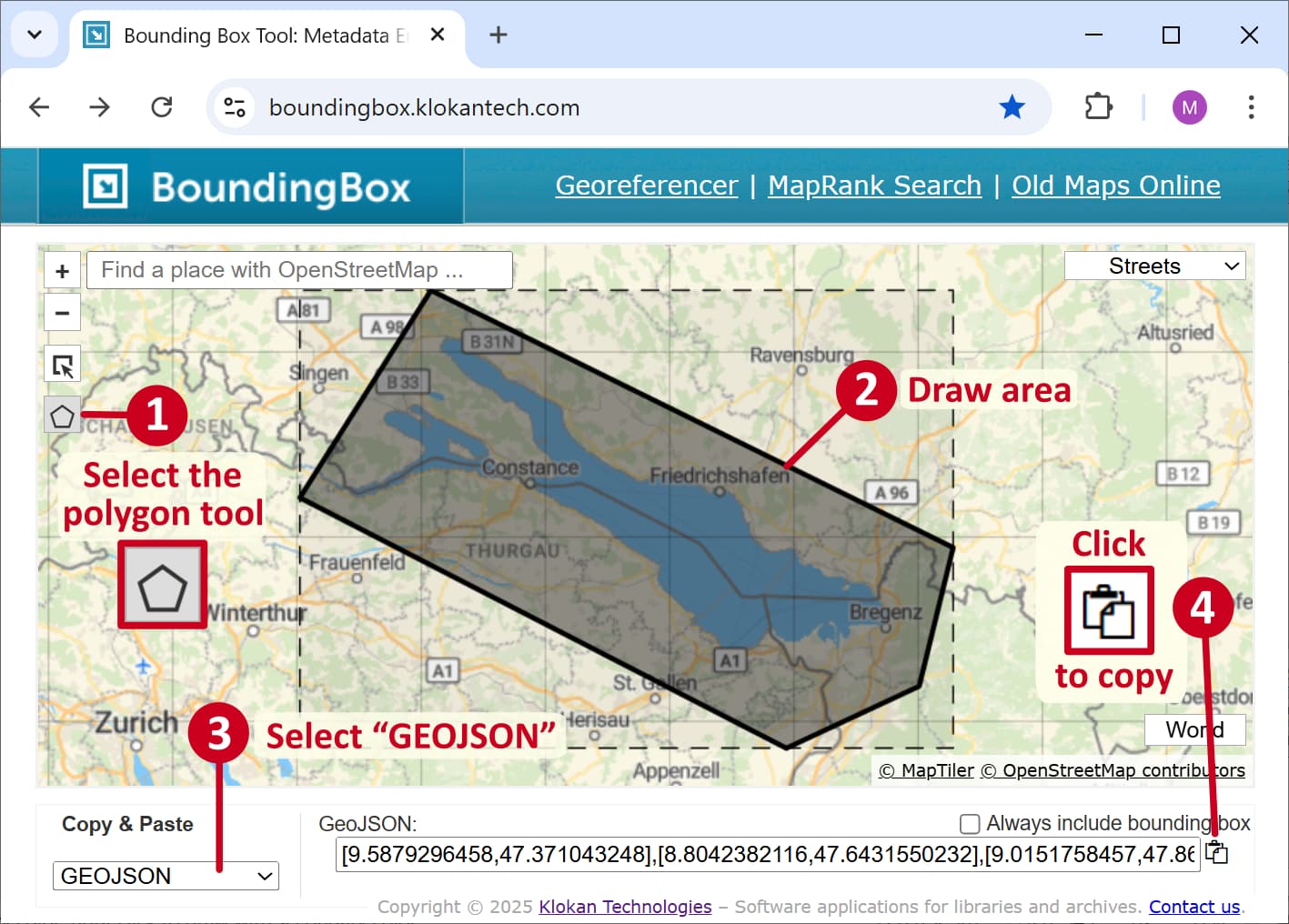Select the rectangle box selection tool
This screenshot has height=924, width=1289.
(62, 365)
